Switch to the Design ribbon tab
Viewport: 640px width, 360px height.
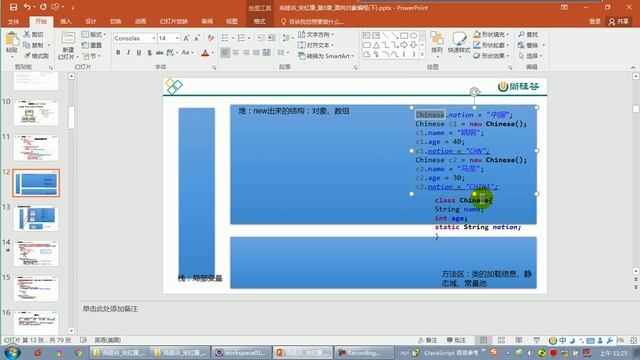click(x=91, y=21)
